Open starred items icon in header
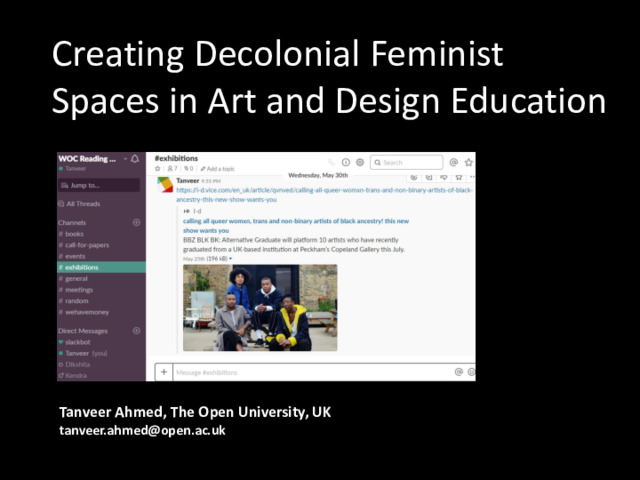 [469, 162]
